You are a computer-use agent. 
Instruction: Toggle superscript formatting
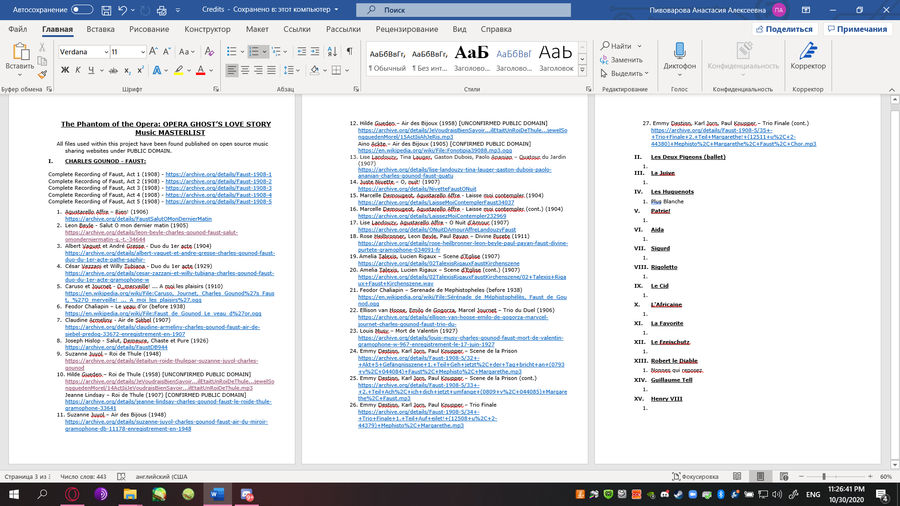[x=140, y=70]
